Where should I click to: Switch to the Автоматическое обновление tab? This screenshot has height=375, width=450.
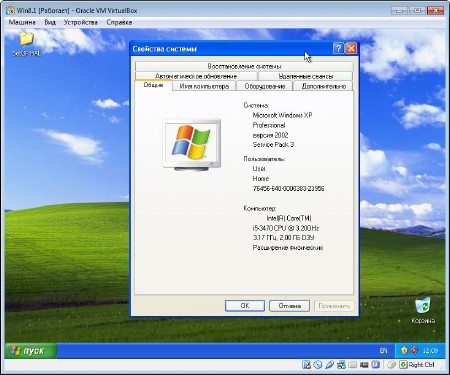(x=196, y=76)
